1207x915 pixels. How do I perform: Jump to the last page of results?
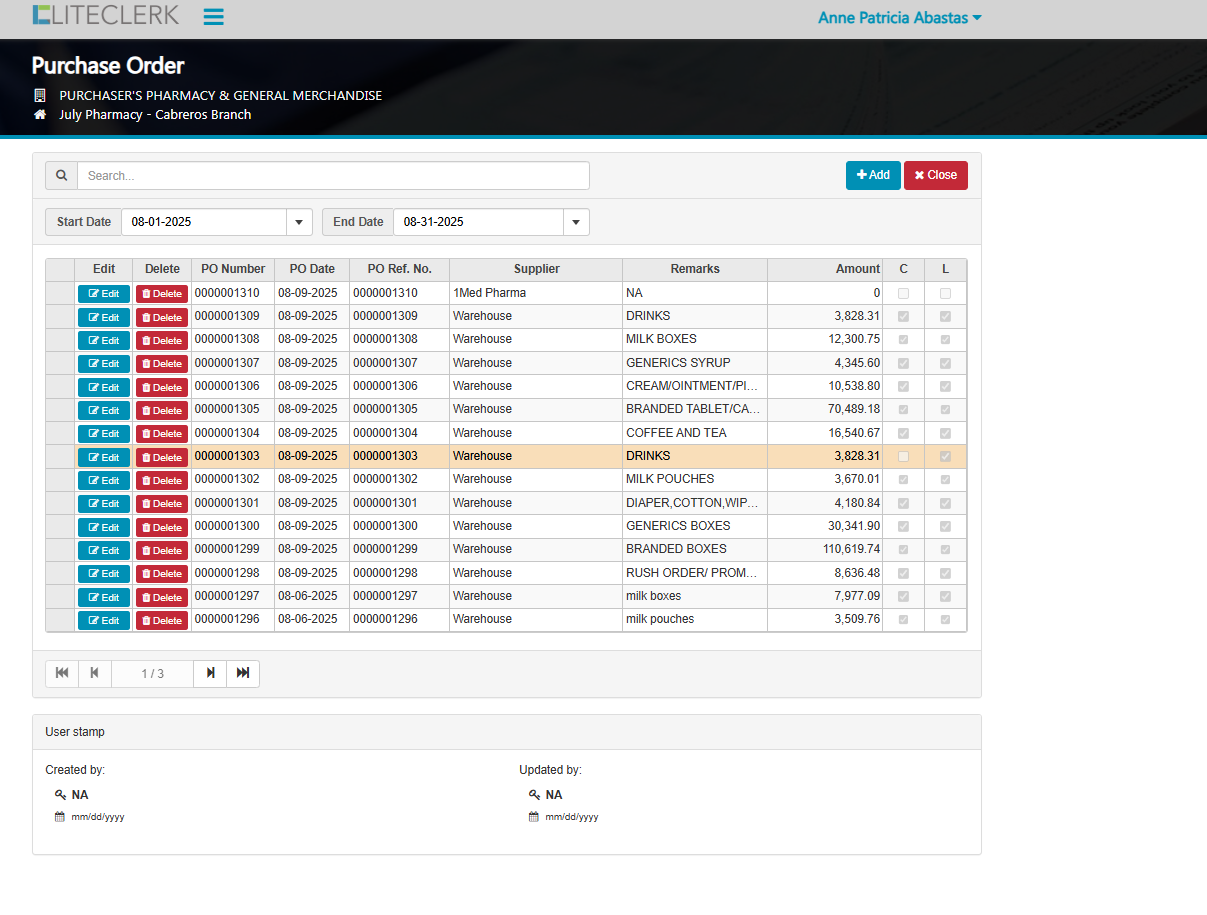(x=243, y=673)
